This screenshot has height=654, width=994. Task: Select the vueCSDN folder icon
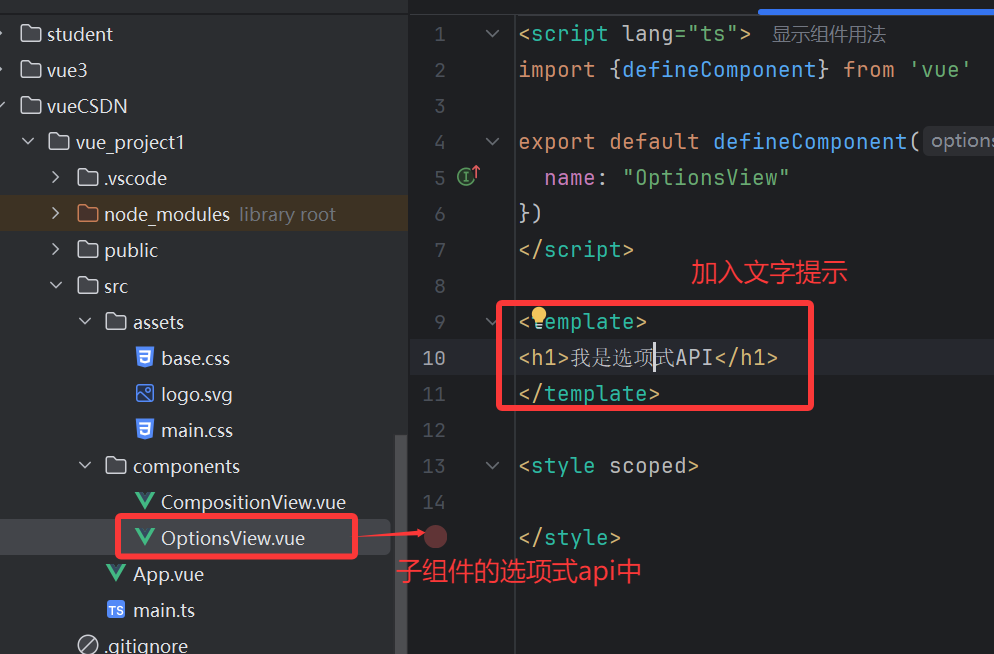[x=30, y=105]
